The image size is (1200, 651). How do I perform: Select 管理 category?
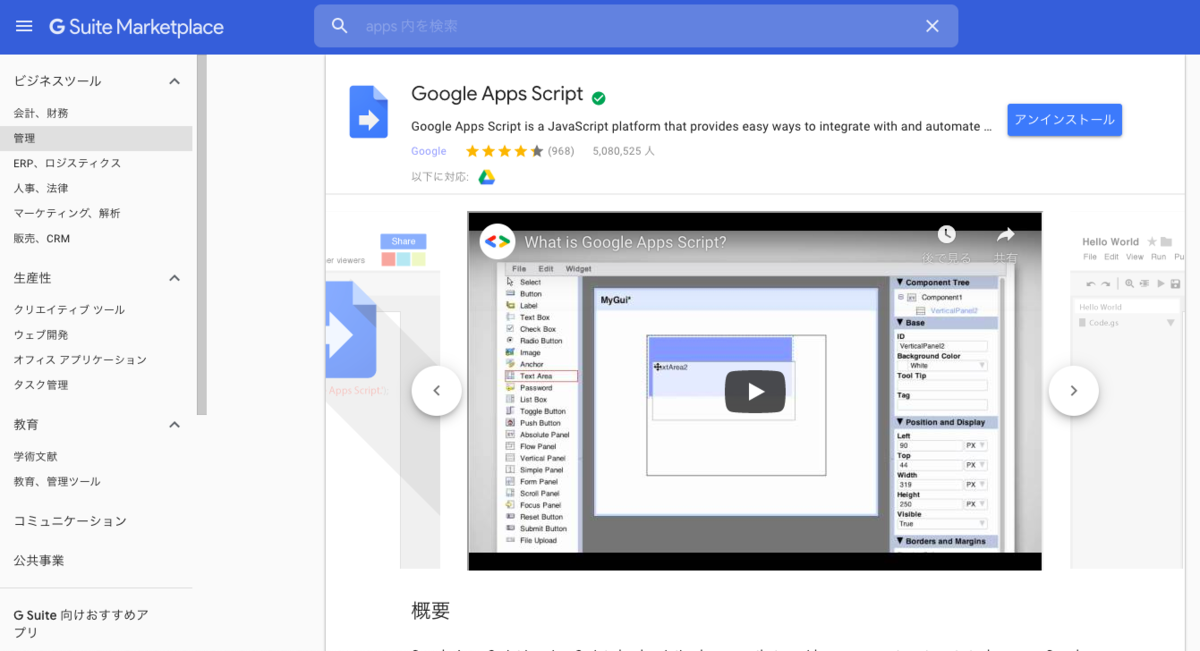tap(96, 138)
